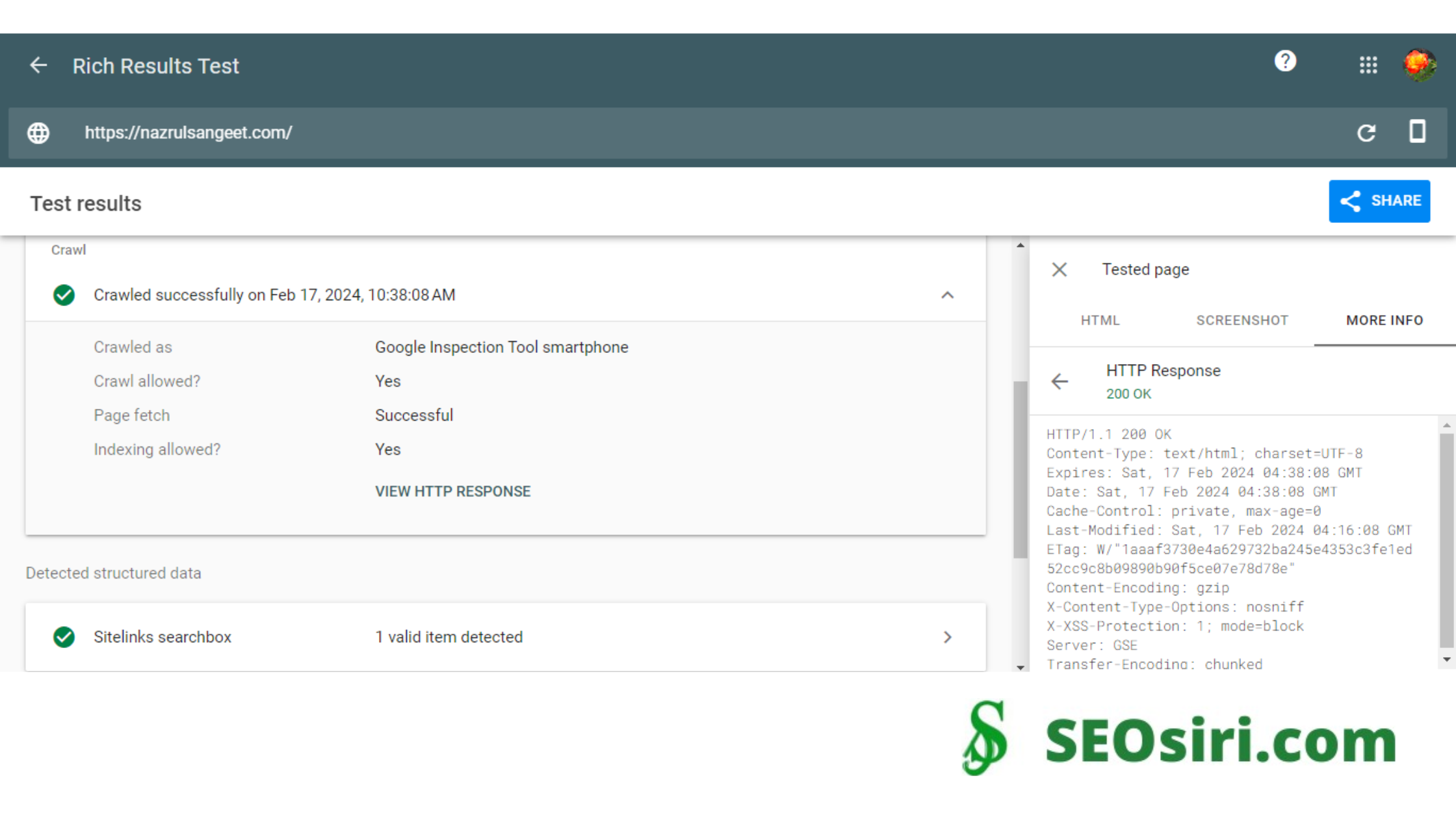
Task: Switch to the HTML tab
Action: (x=1100, y=320)
